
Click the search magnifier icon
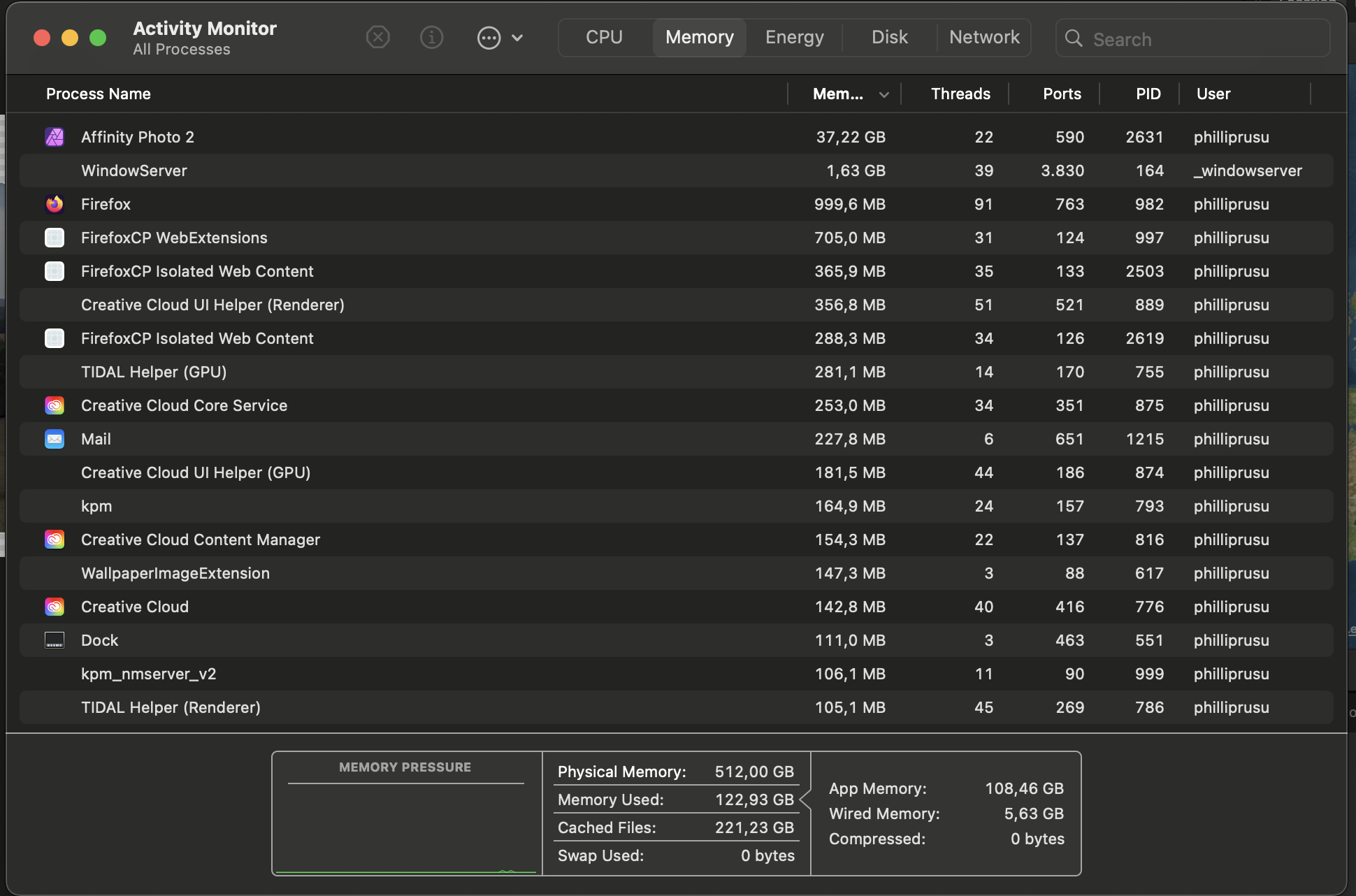1074,38
